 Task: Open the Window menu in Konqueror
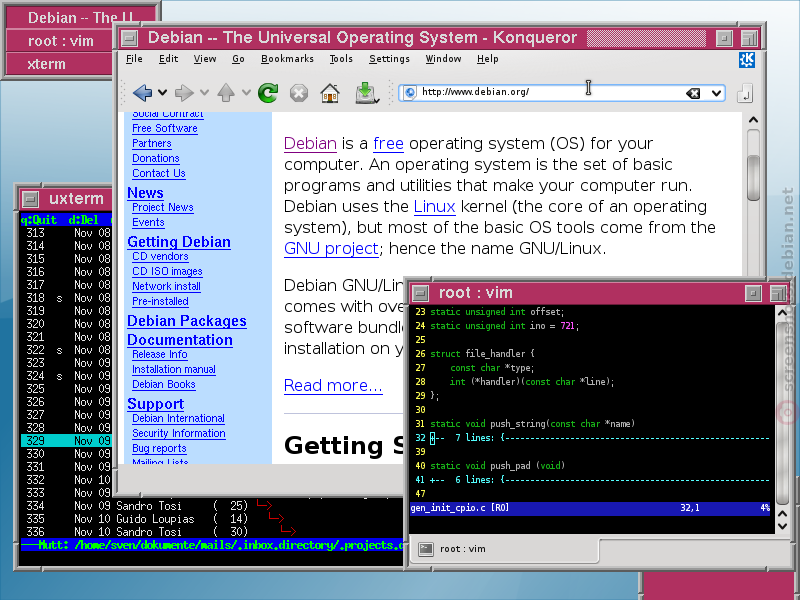443,59
